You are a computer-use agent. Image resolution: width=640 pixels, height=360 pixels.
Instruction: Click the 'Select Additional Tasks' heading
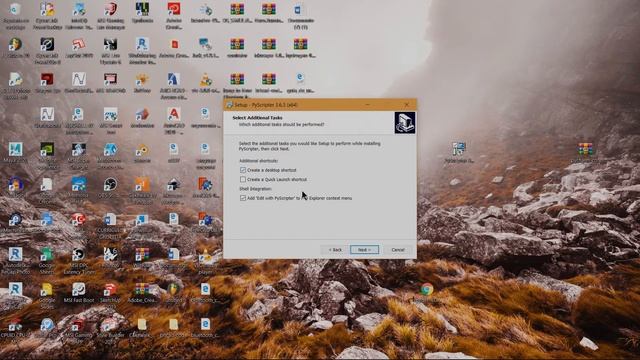tap(257, 118)
